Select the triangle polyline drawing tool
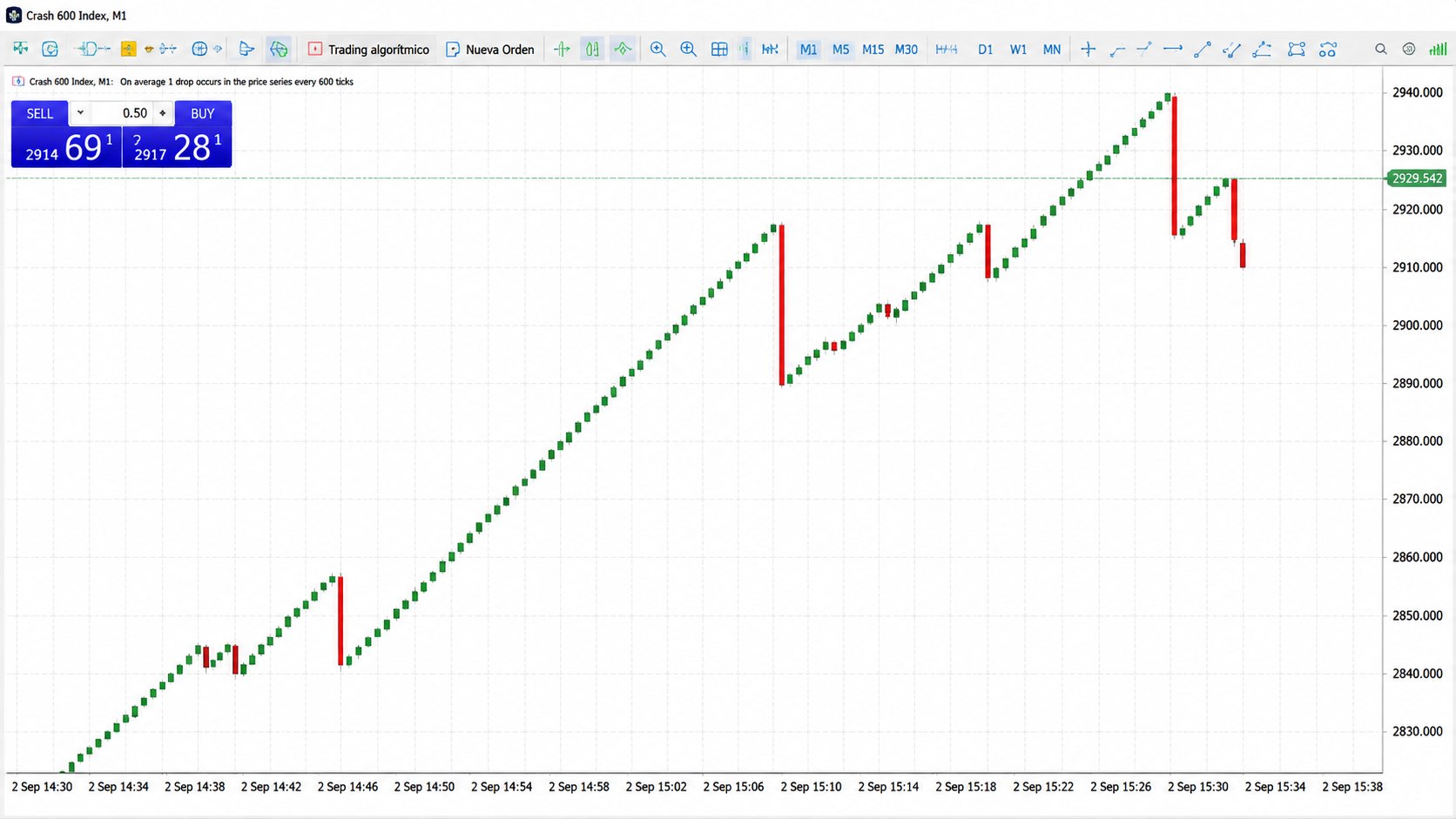 1262,49
